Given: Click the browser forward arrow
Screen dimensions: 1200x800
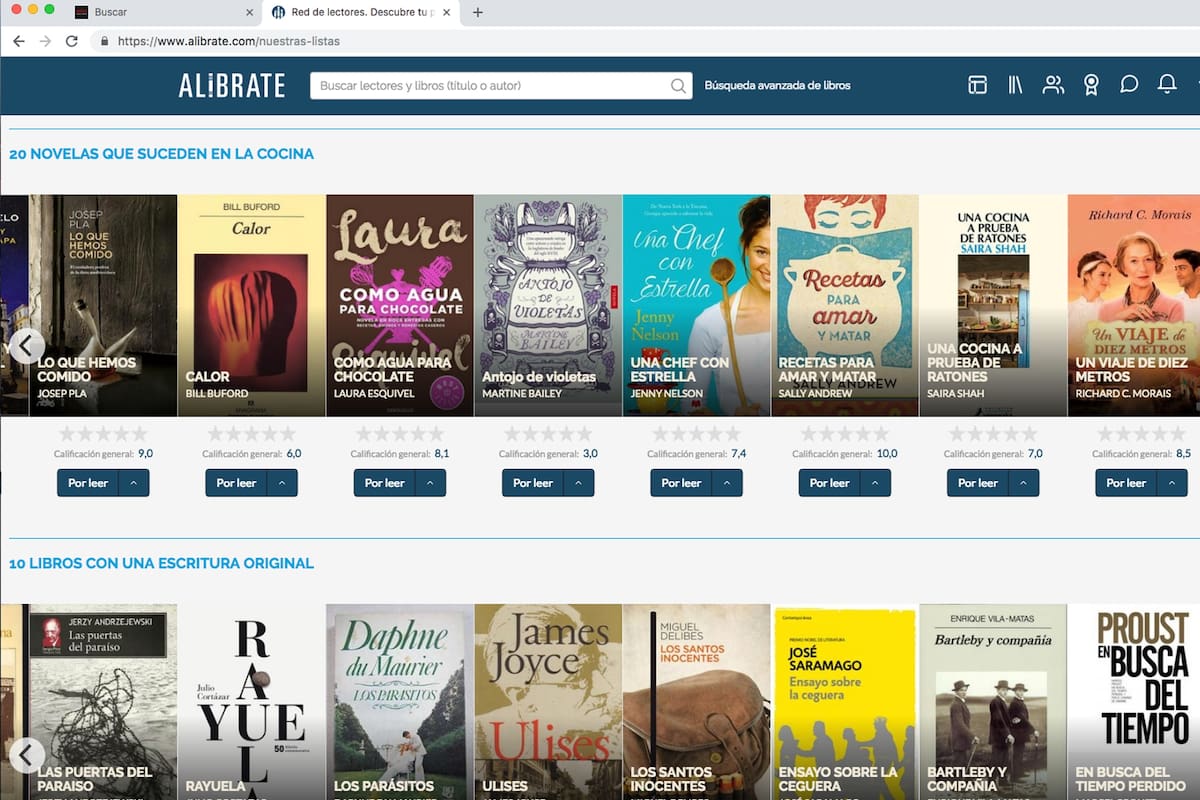Looking at the screenshot, I should (45, 41).
